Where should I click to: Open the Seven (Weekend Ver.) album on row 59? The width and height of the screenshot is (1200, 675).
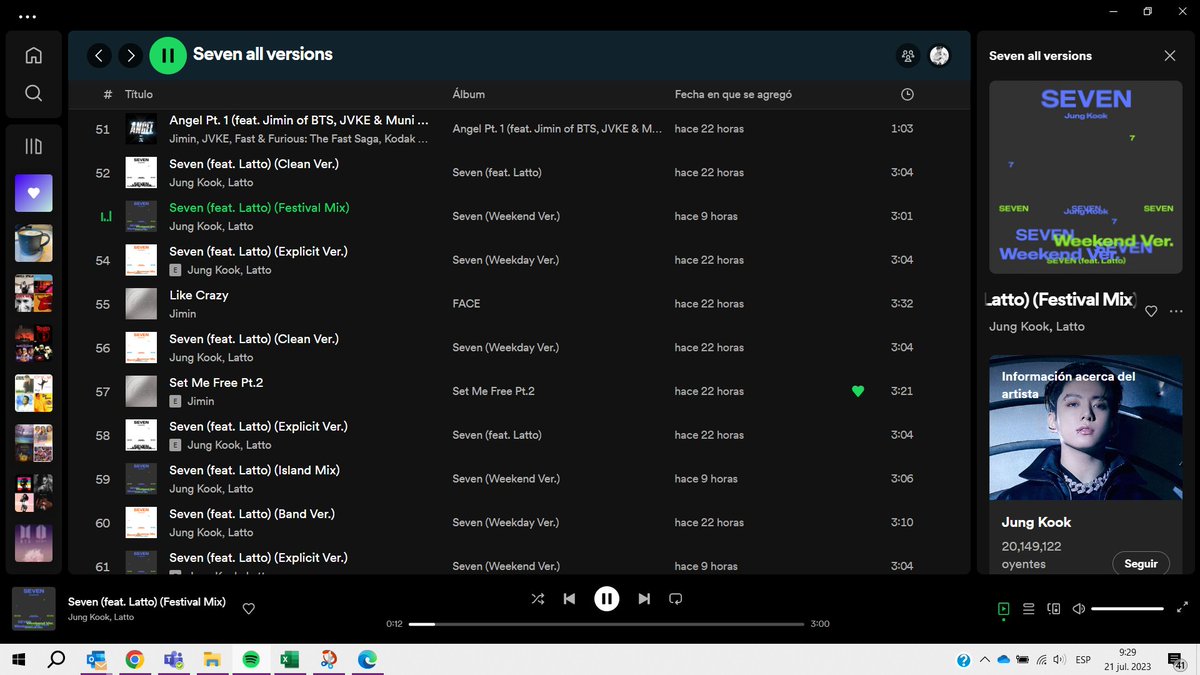506,479
